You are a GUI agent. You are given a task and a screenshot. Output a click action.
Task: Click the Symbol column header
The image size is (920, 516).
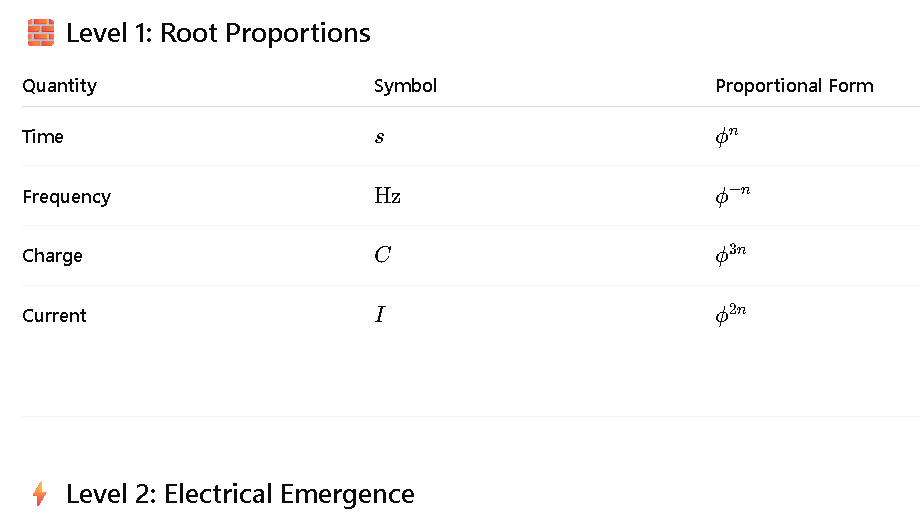point(405,86)
